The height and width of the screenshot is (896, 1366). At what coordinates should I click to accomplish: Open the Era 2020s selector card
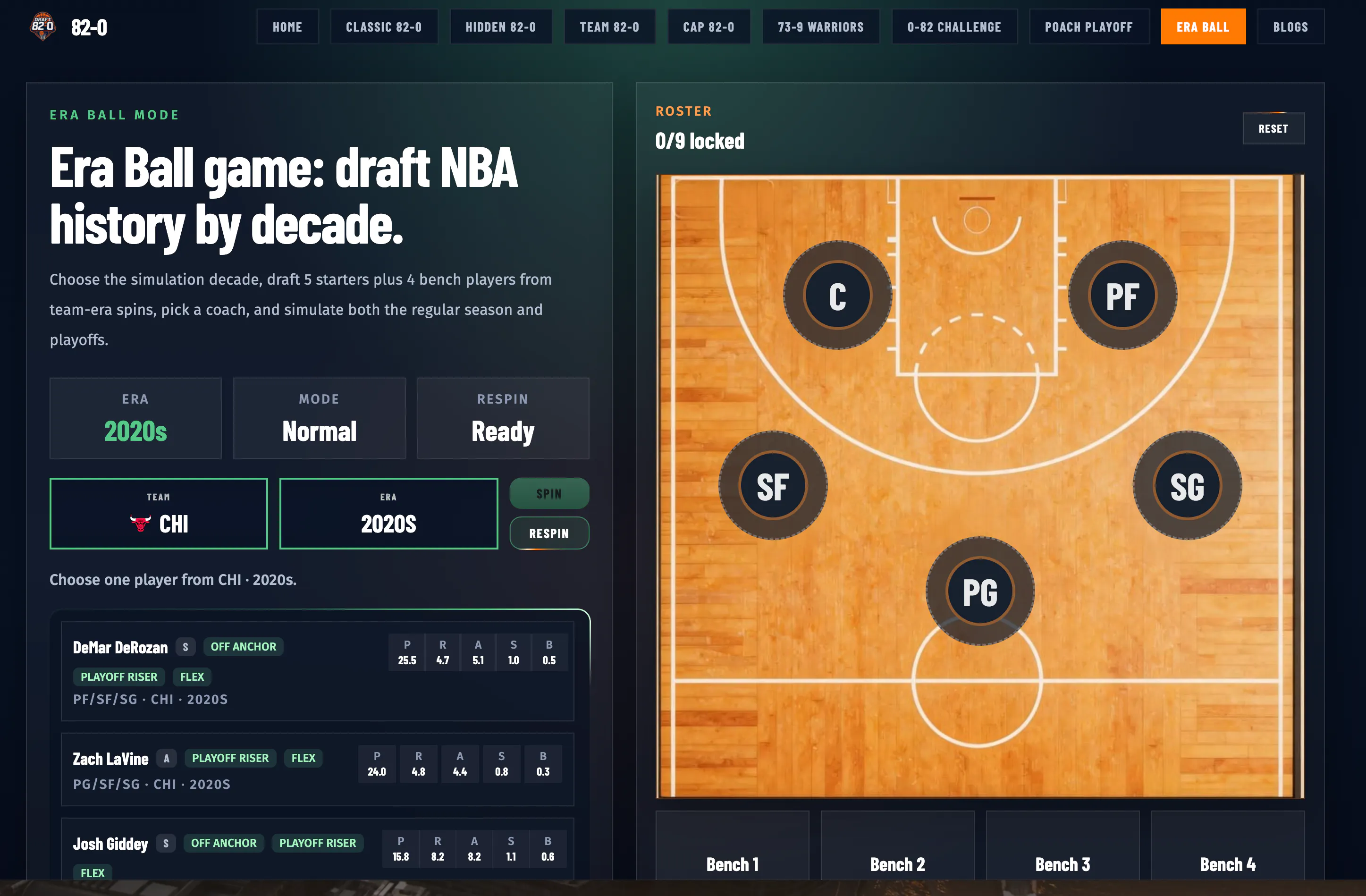coord(135,418)
